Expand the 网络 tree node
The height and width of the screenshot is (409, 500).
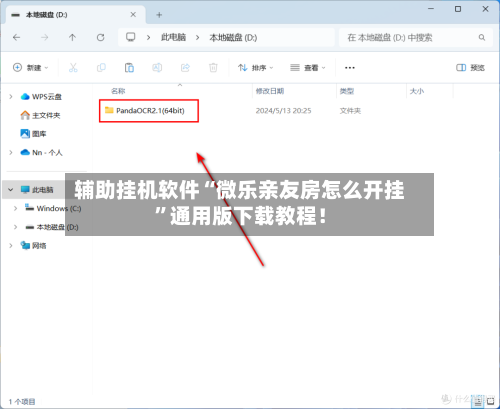(x=11, y=246)
